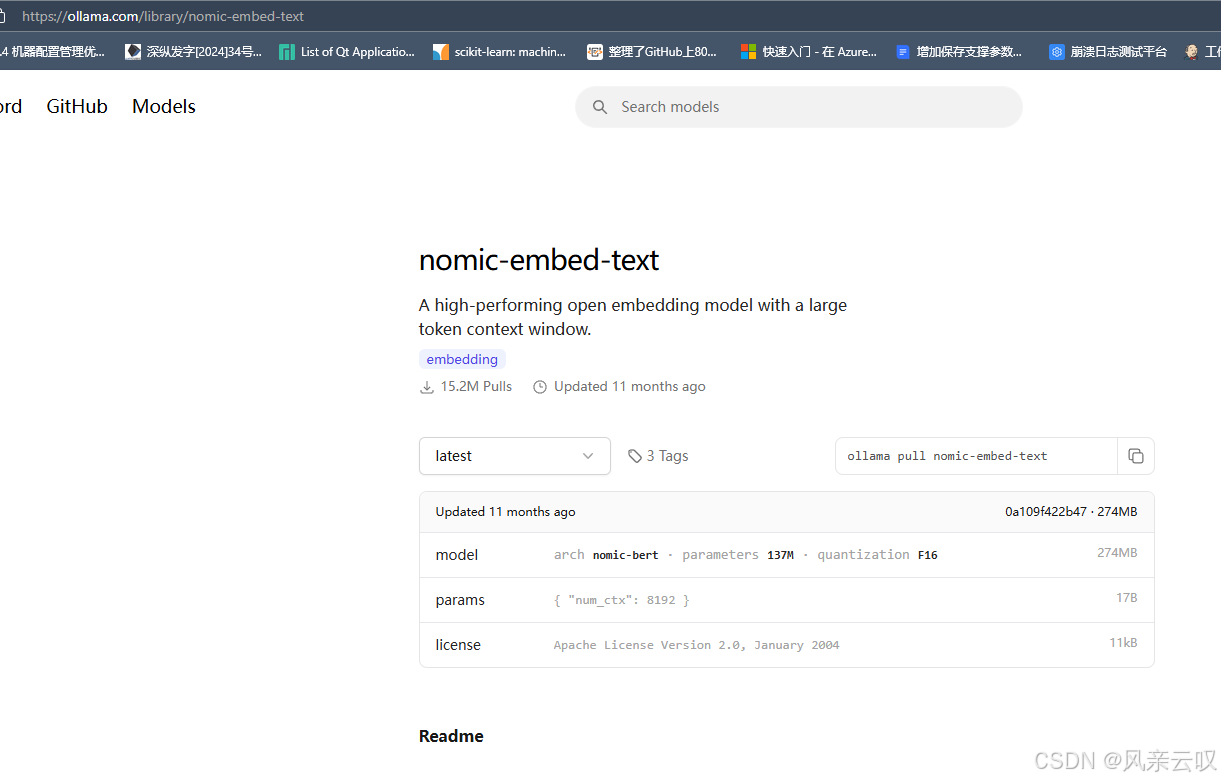The height and width of the screenshot is (780, 1221).
Task: Click the Apache License Version 2.0 text
Action: tap(697, 645)
